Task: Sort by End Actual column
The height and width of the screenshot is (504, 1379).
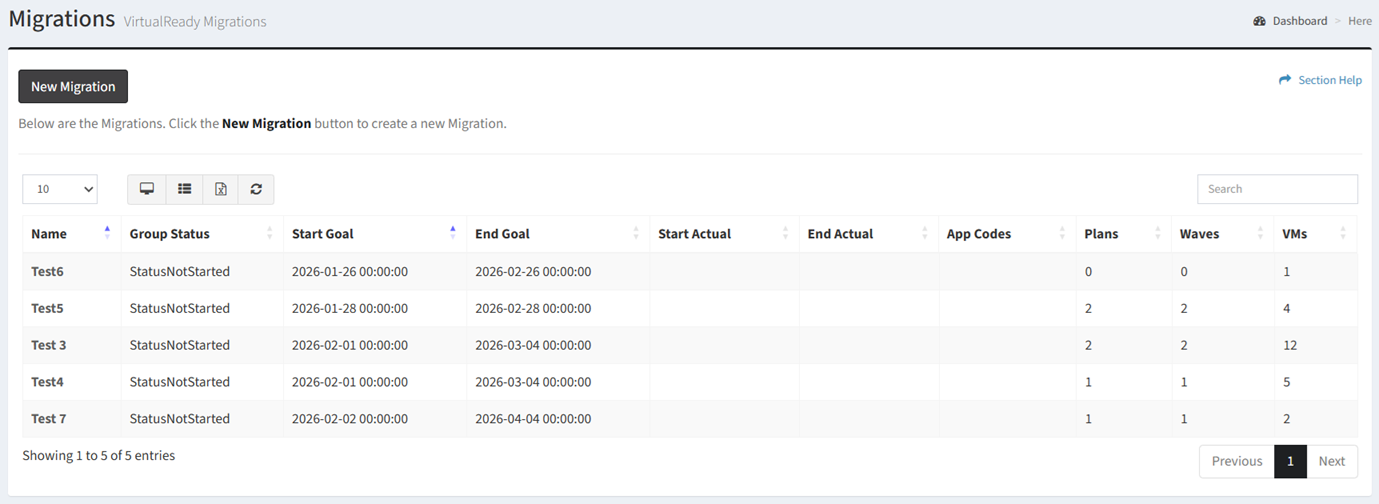Action: tap(869, 234)
